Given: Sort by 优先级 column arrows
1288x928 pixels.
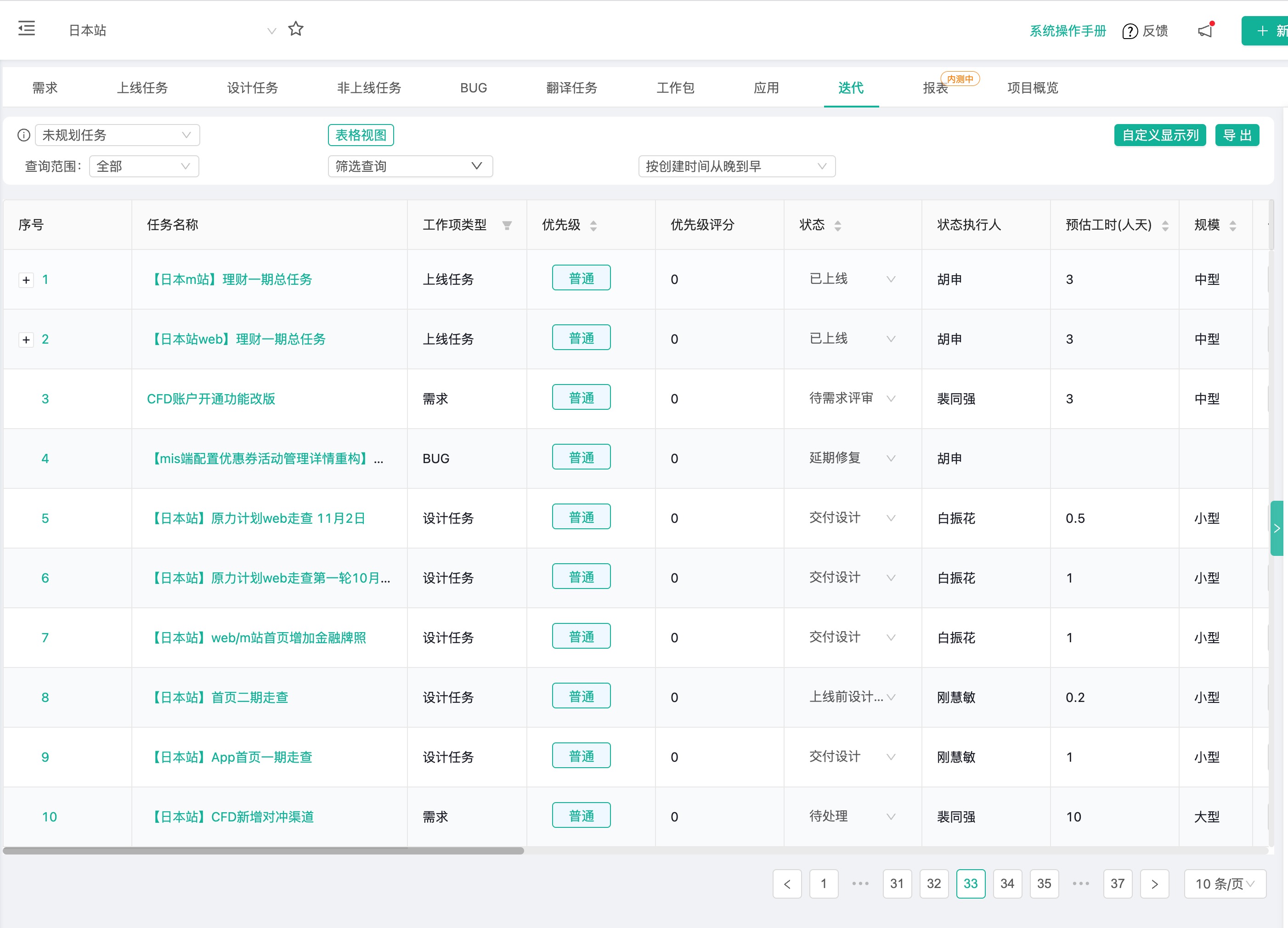Looking at the screenshot, I should [593, 226].
